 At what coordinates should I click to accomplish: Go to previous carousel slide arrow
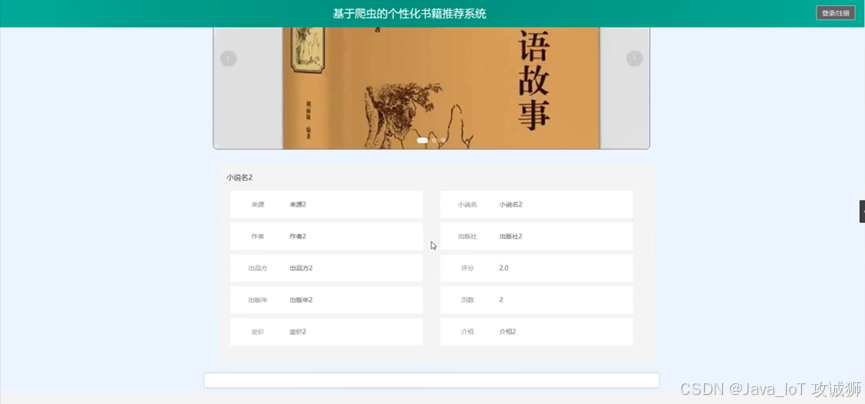[228, 59]
